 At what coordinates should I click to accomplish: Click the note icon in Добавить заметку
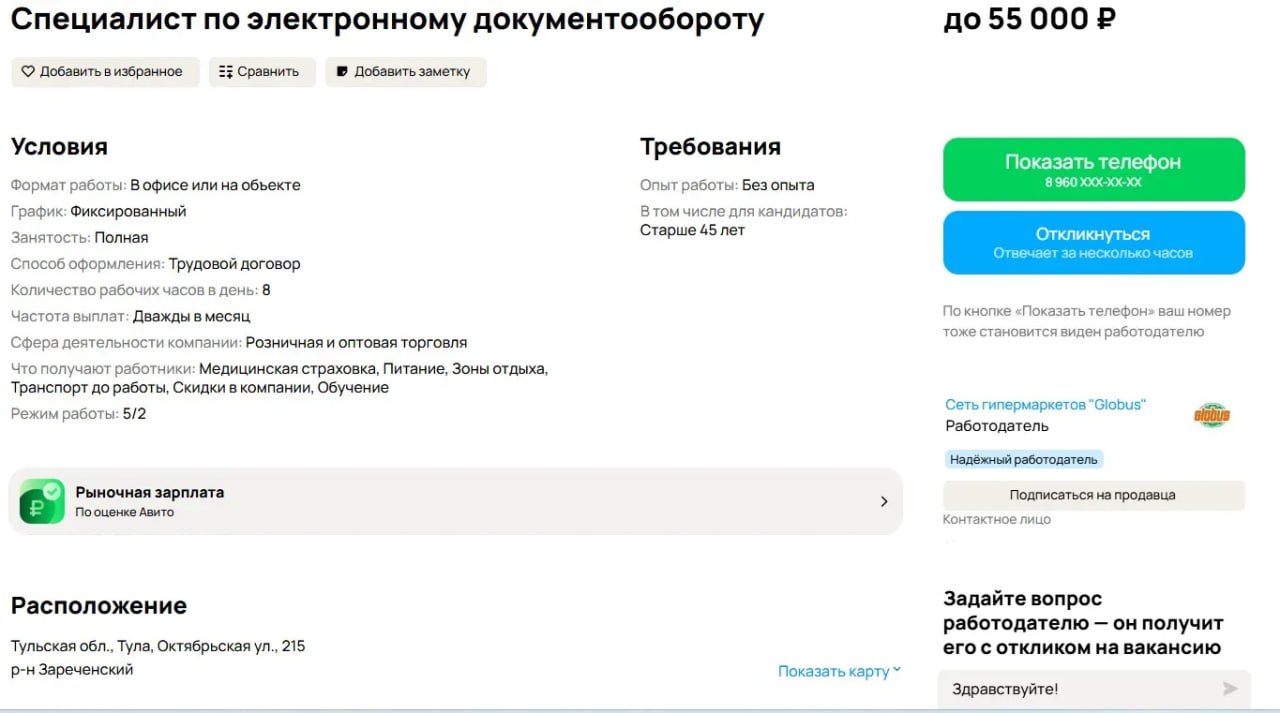(x=342, y=72)
